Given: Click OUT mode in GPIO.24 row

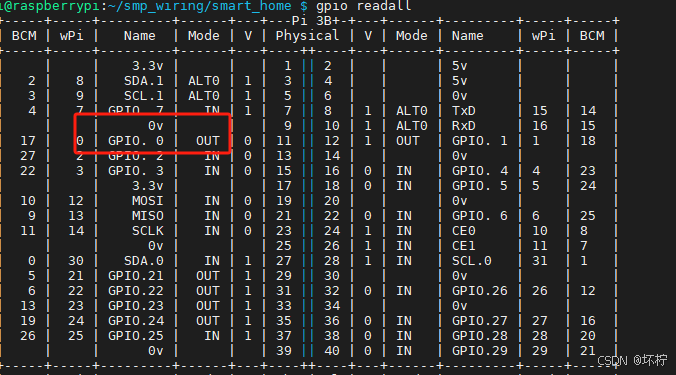Looking at the screenshot, I should [x=207, y=321].
